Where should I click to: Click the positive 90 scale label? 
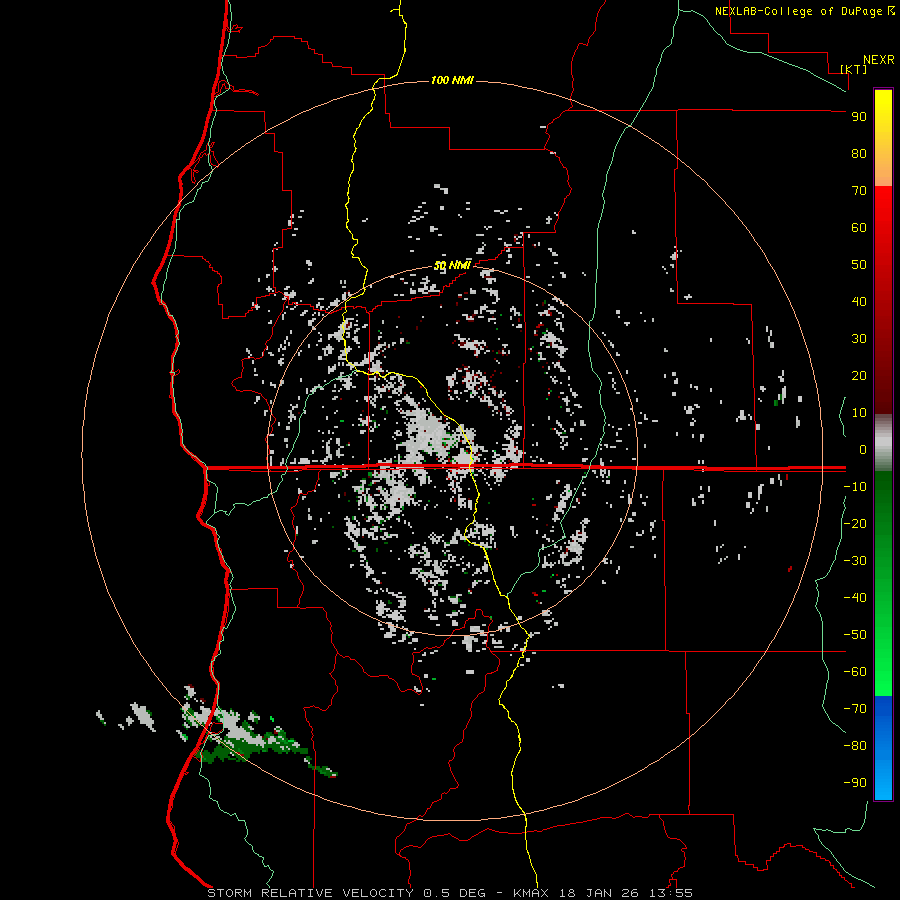pos(859,117)
